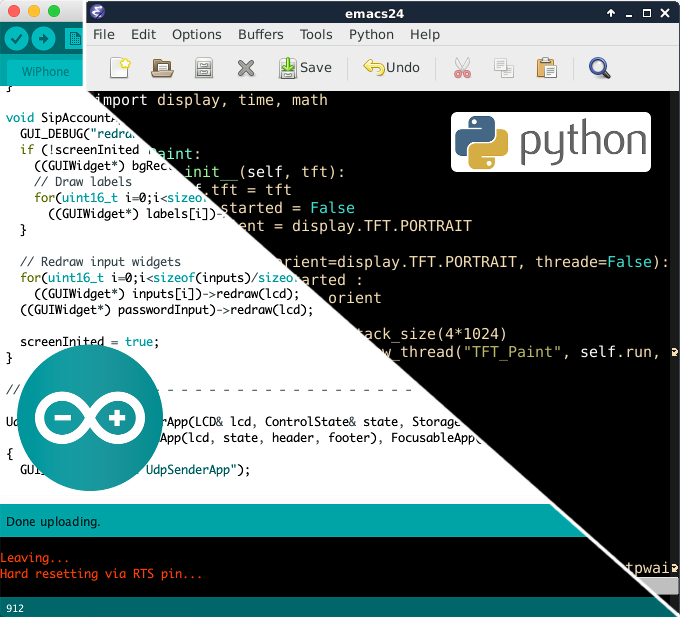Expand the Options menu
The image size is (680, 617).
tap(197, 34)
